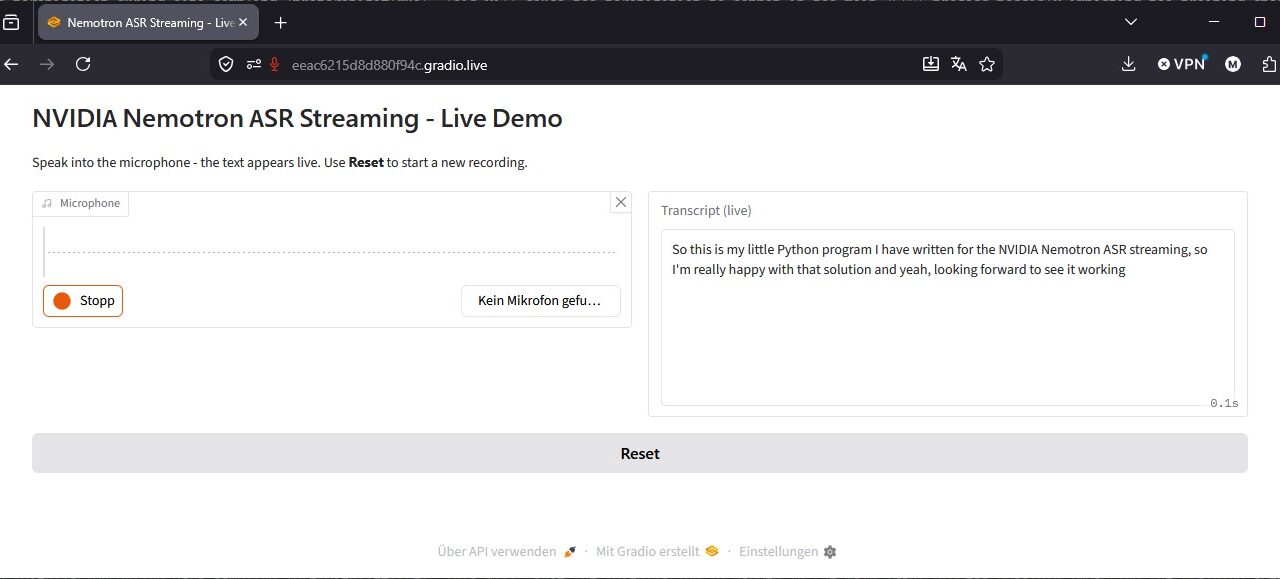Click the install page icon in address bar
Screen dimensions: 1280x579
(x=930, y=64)
